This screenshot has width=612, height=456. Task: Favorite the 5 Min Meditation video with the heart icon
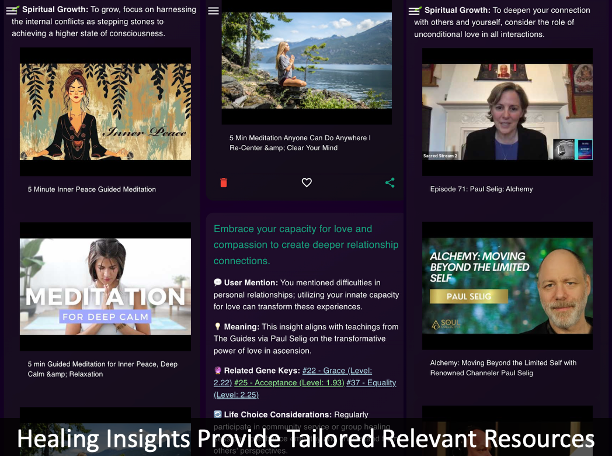point(307,183)
